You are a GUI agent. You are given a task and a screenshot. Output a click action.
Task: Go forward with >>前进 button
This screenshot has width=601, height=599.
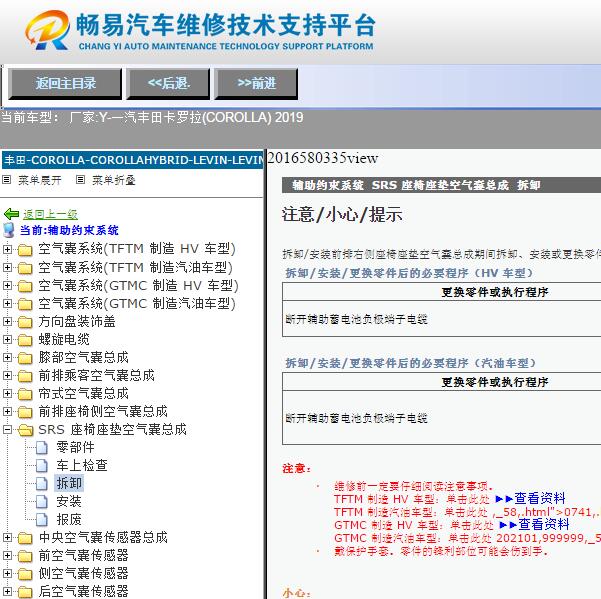[256, 83]
